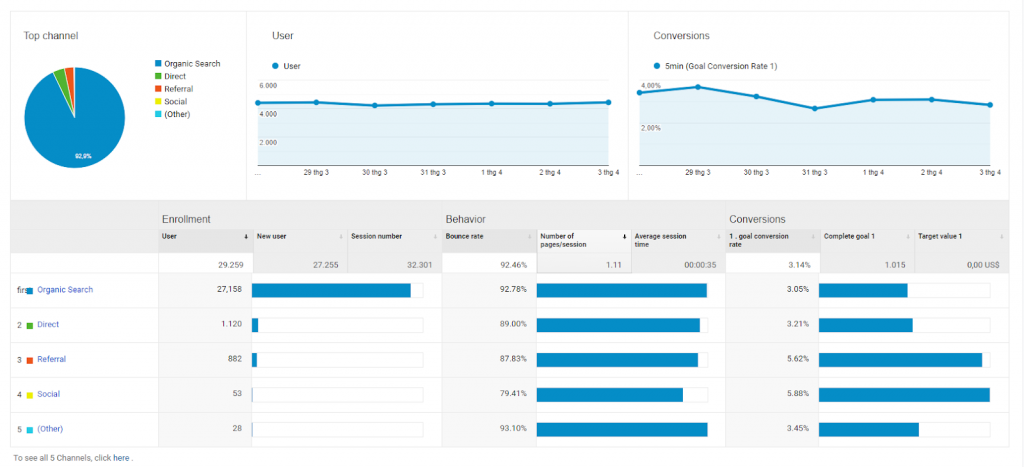Open the Organic Search channel link in table
Viewport: 1024px width, 467px height.
coord(65,289)
